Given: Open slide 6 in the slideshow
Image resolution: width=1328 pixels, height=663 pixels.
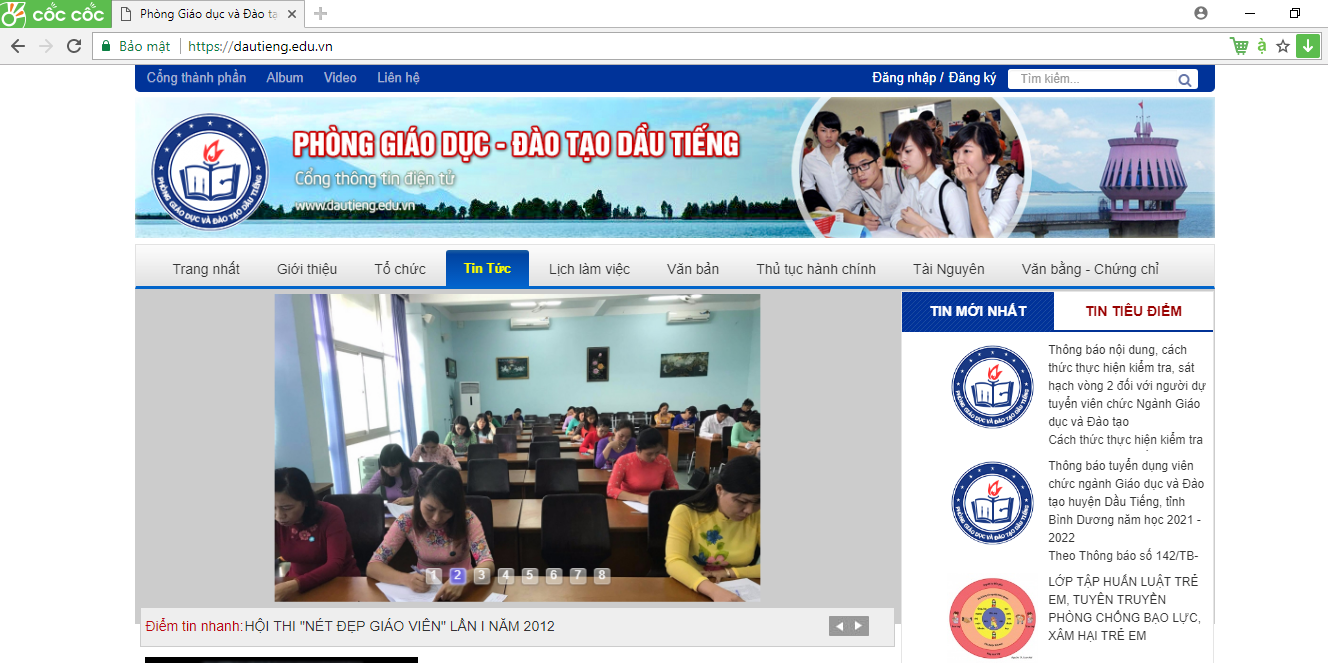Looking at the screenshot, I should click(x=553, y=575).
